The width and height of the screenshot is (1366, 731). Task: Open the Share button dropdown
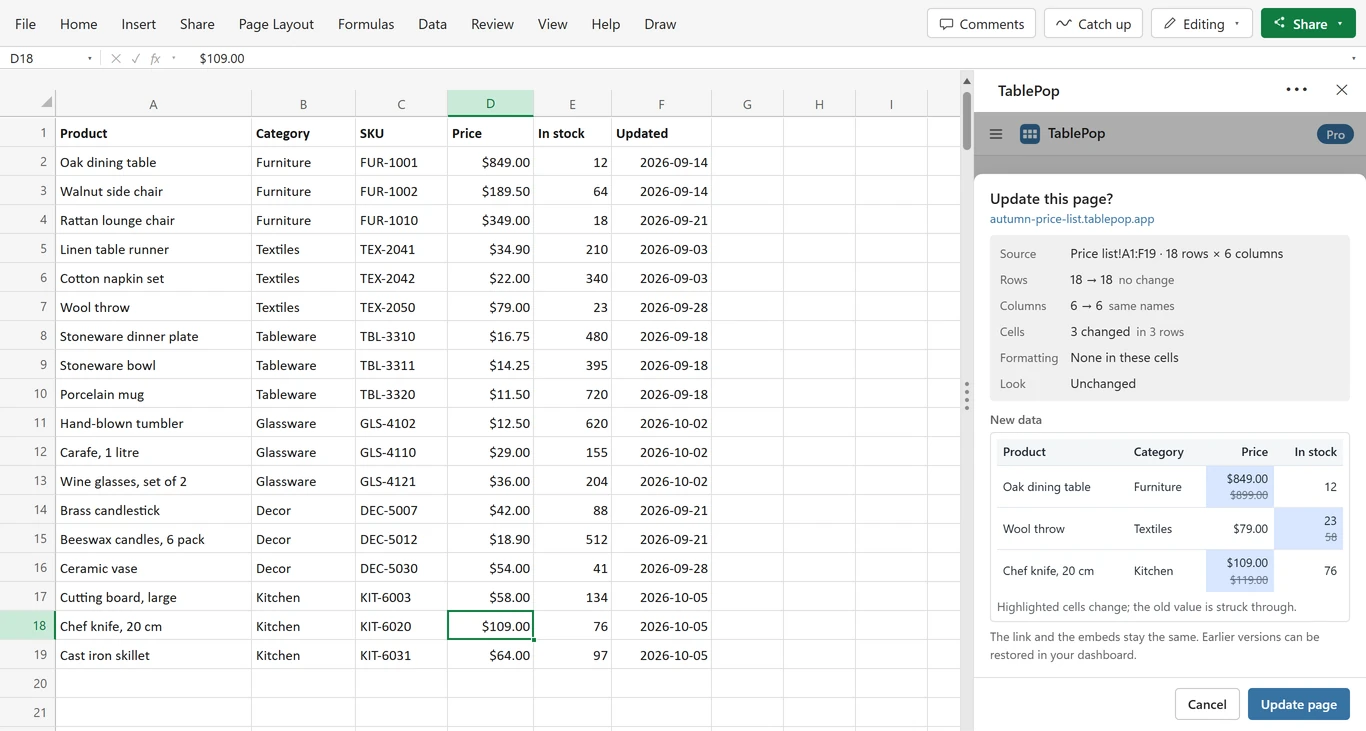(1340, 24)
